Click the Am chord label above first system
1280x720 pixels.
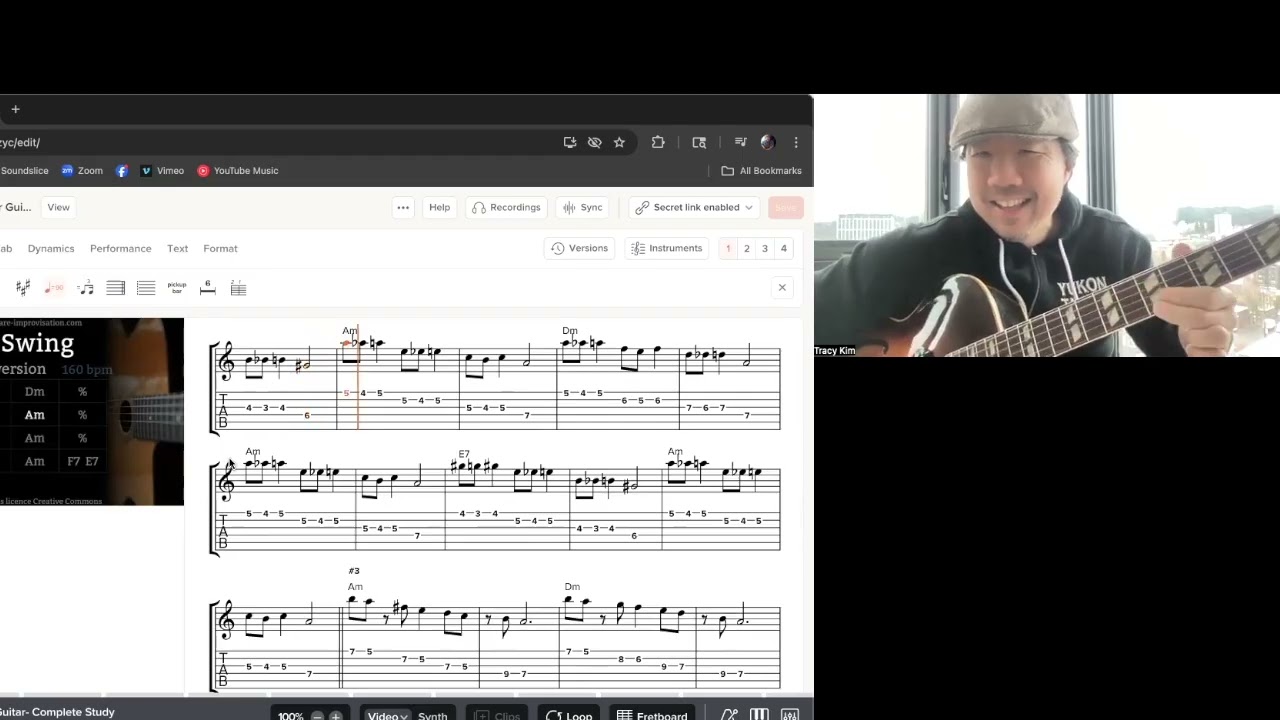tap(349, 331)
